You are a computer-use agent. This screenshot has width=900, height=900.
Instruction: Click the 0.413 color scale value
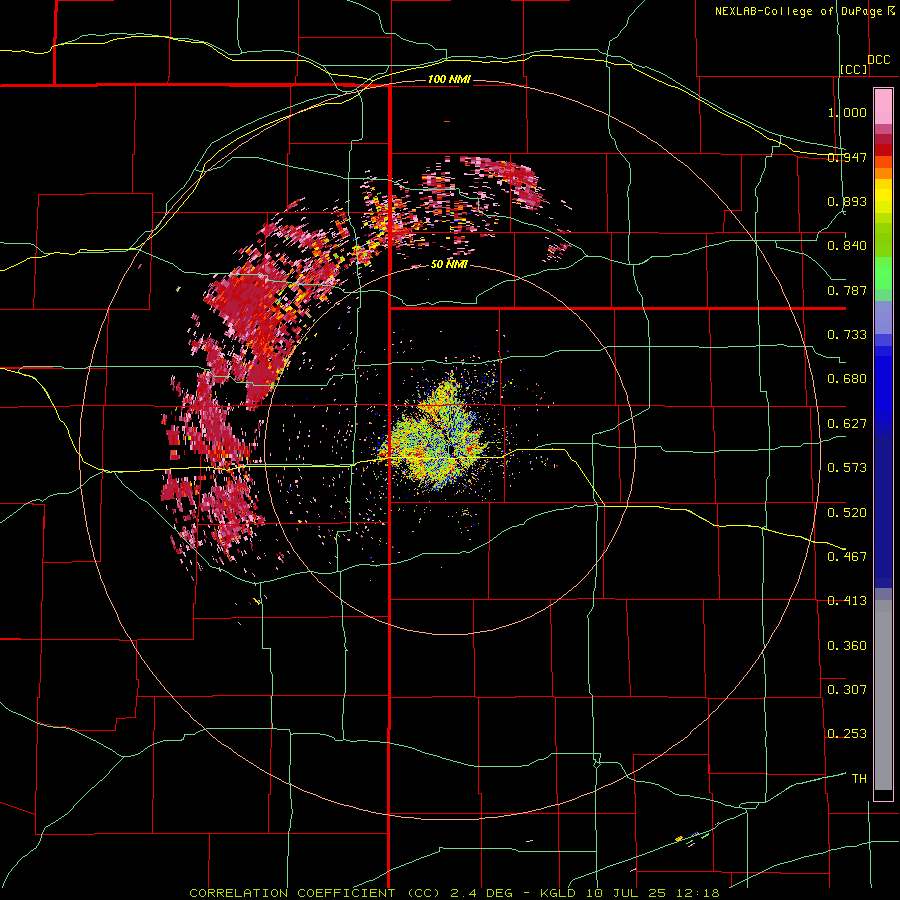[847, 601]
